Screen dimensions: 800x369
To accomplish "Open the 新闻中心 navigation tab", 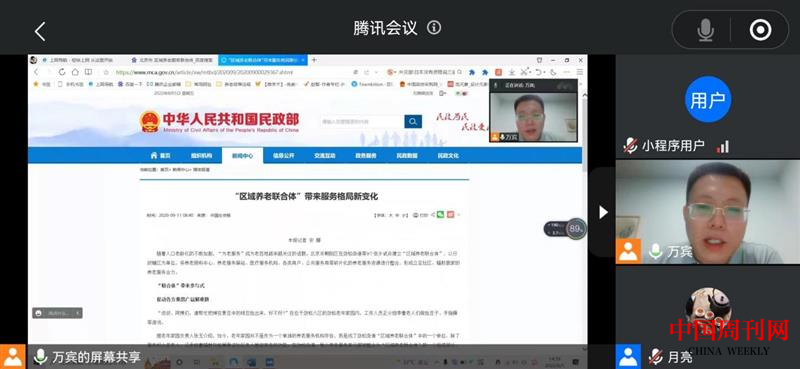I will point(242,156).
